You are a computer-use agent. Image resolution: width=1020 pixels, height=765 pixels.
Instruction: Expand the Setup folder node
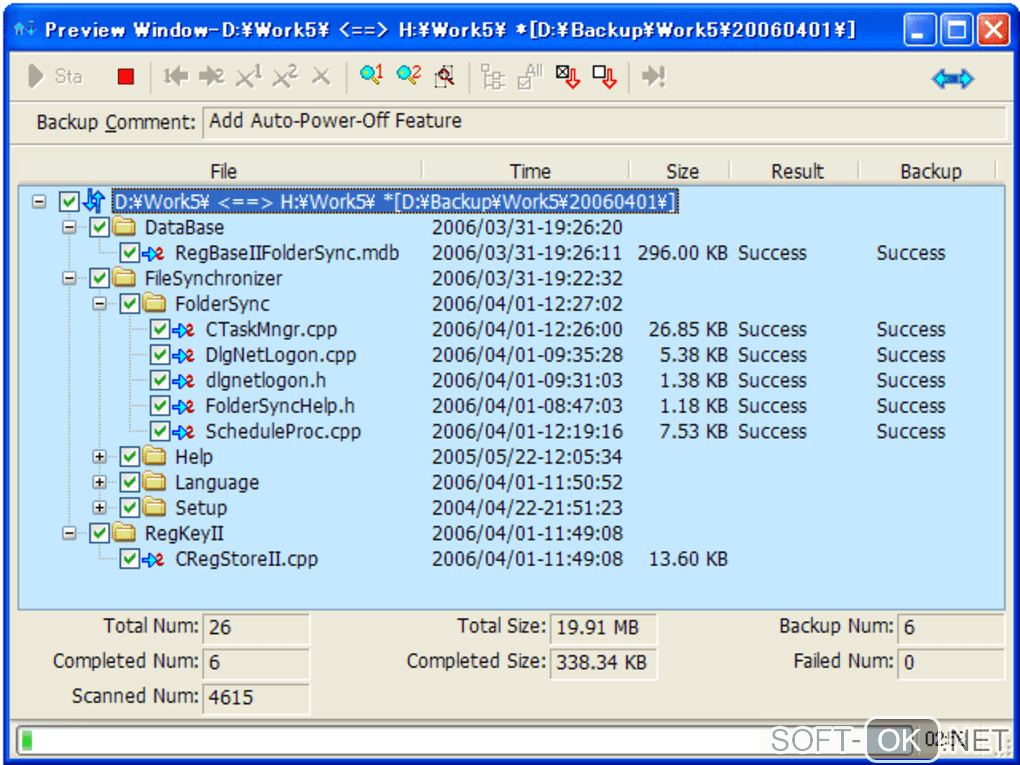click(x=100, y=507)
